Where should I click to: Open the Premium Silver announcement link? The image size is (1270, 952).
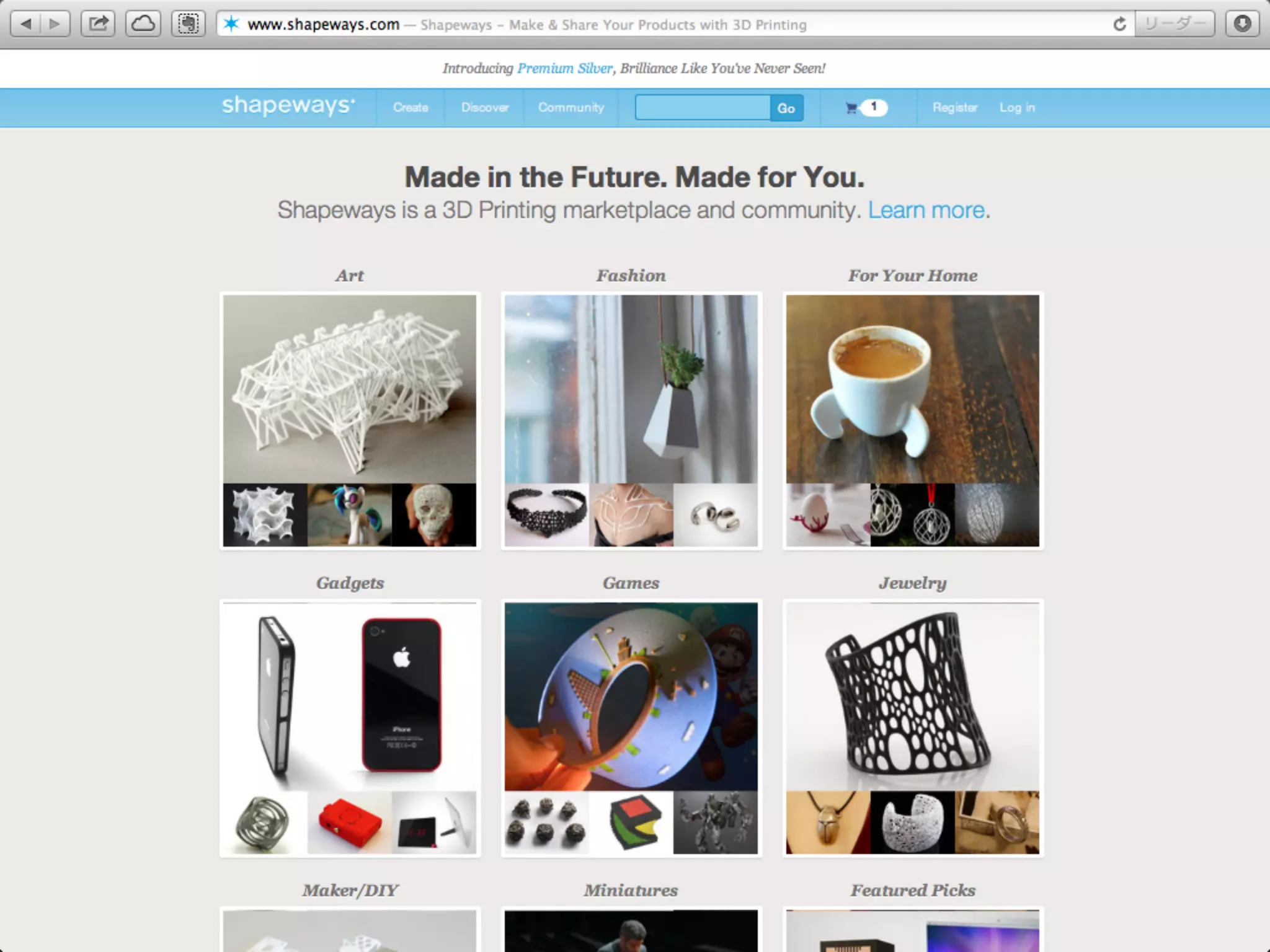coord(564,68)
